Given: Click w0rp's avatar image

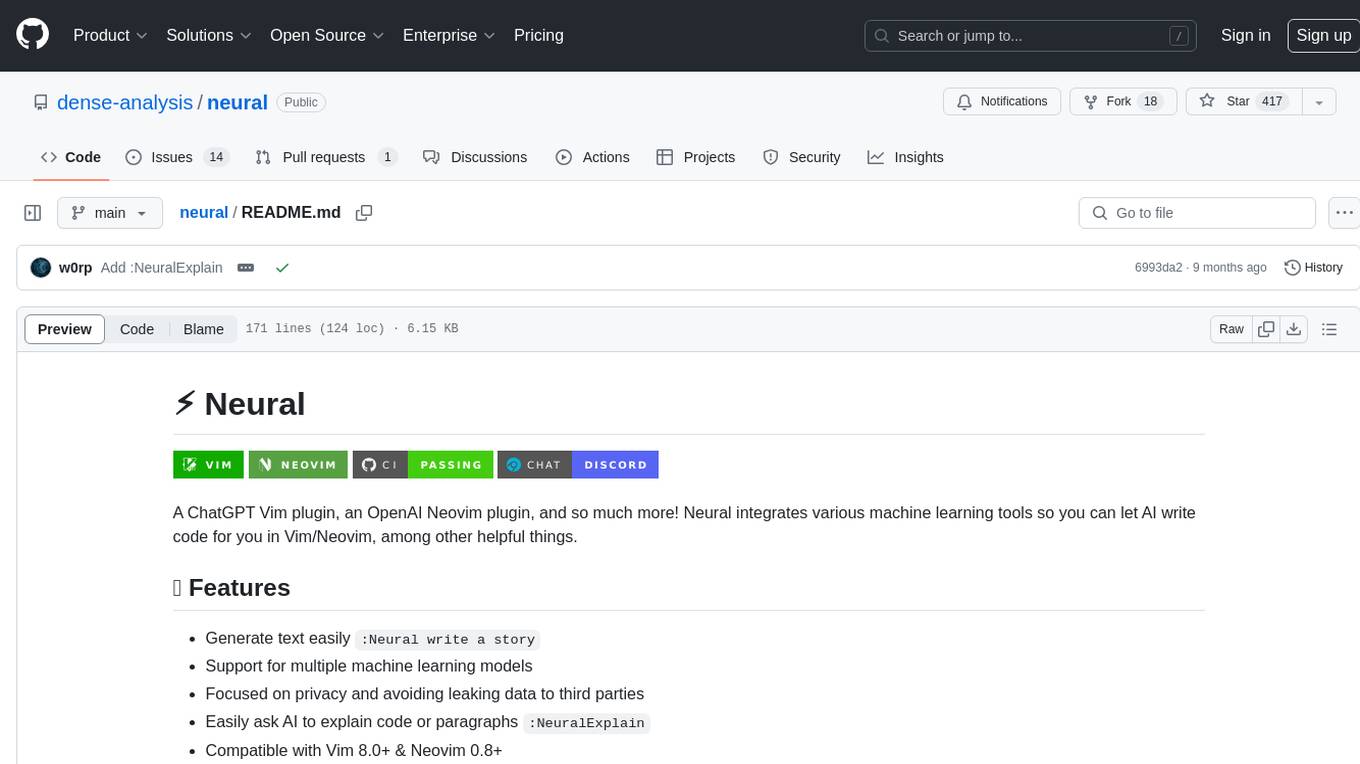Looking at the screenshot, I should tap(41, 268).
